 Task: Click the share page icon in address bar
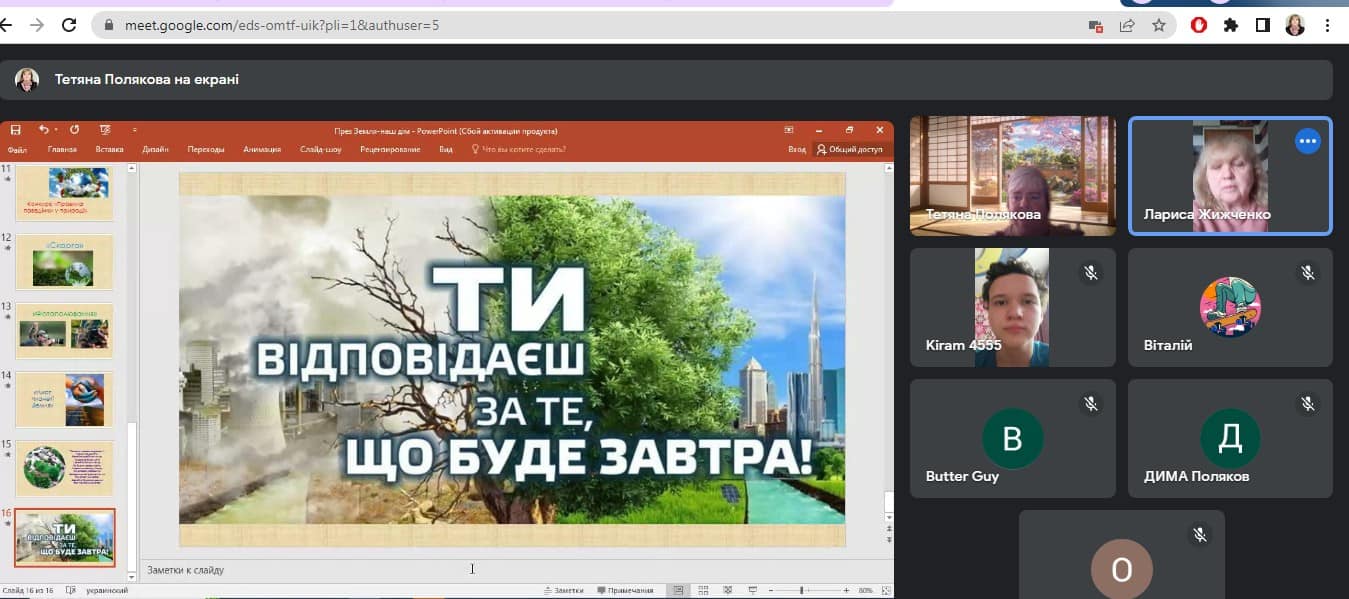click(x=1127, y=26)
